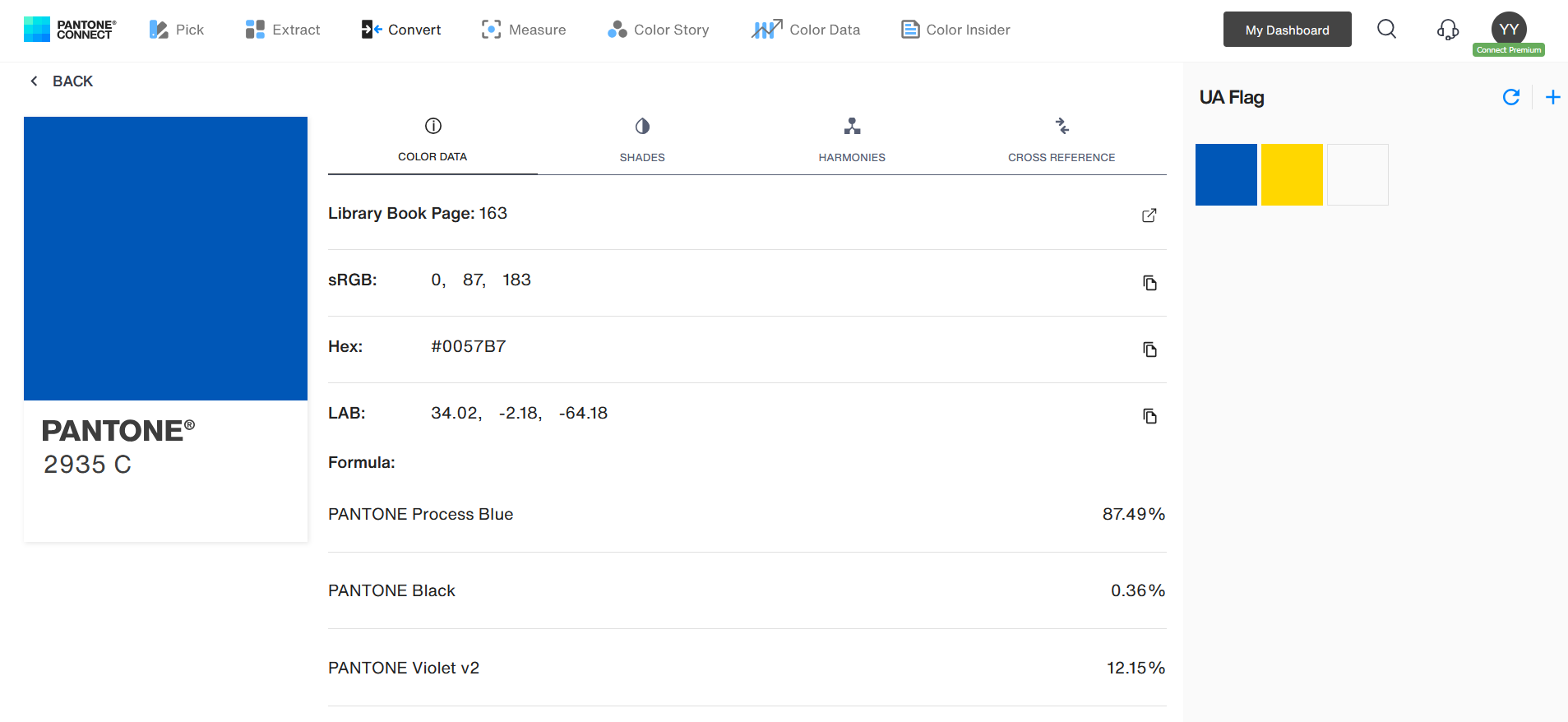Go to Color Story
The height and width of the screenshot is (722, 1568).
click(x=658, y=30)
